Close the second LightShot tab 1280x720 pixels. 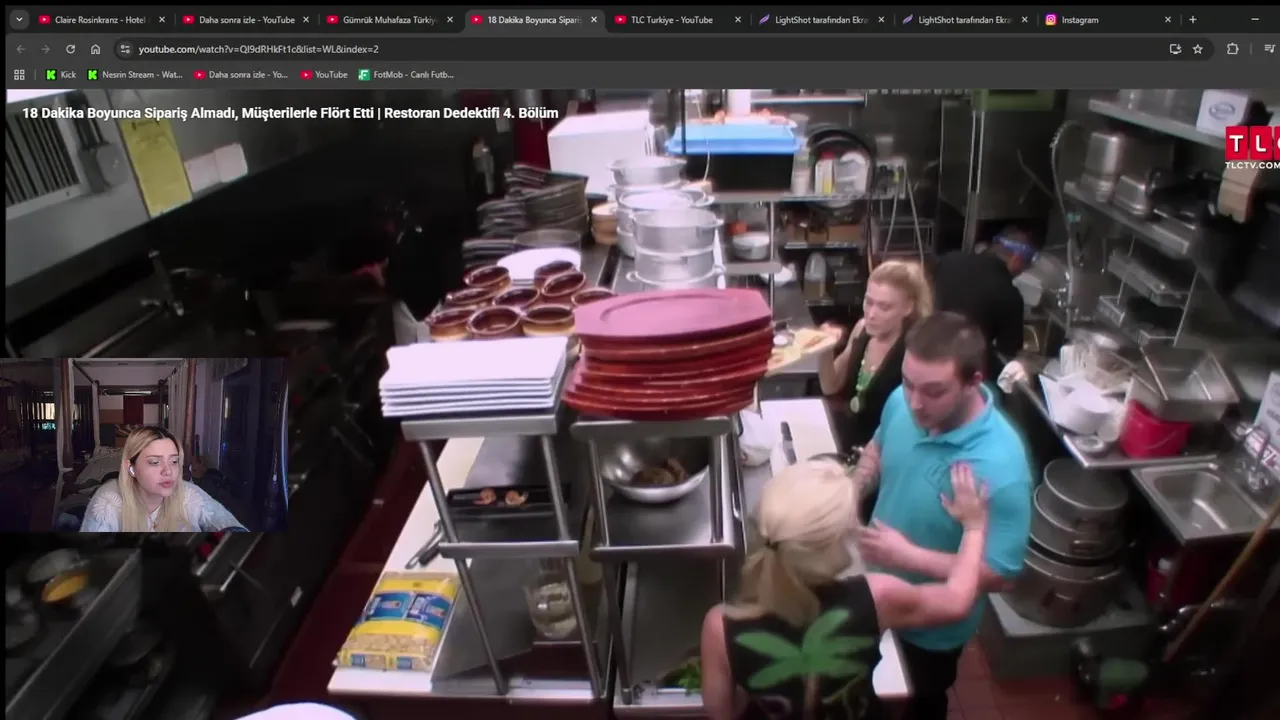pyautogui.click(x=1024, y=19)
